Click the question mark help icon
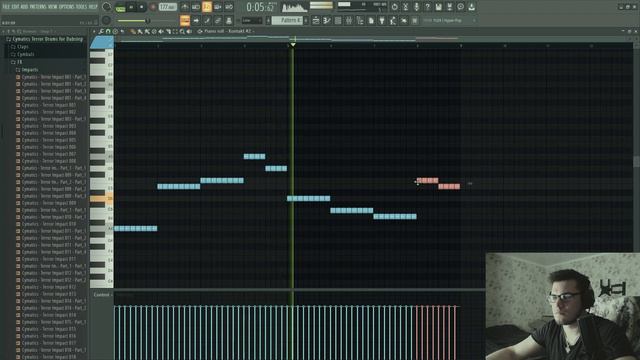This screenshot has height=360, width=640. click(x=427, y=7)
